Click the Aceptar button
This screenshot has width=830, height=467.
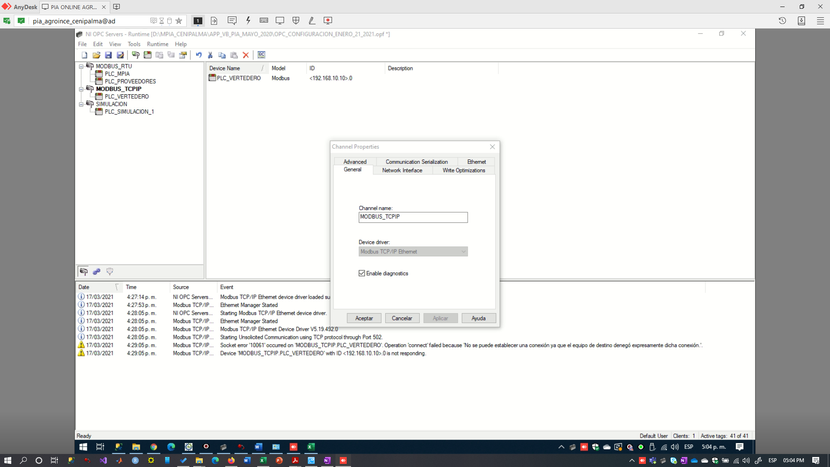click(364, 318)
